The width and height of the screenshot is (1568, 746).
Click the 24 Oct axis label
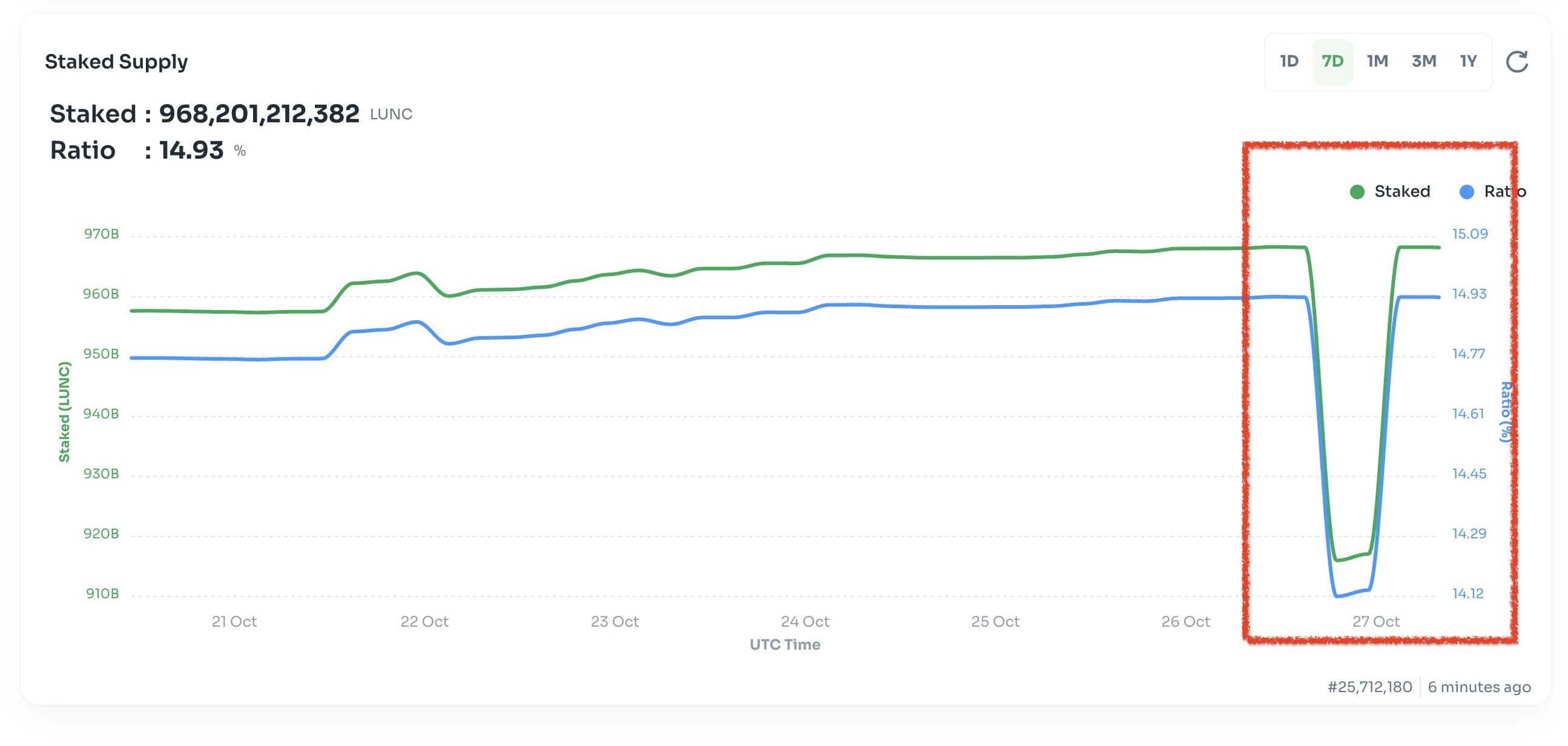click(805, 622)
